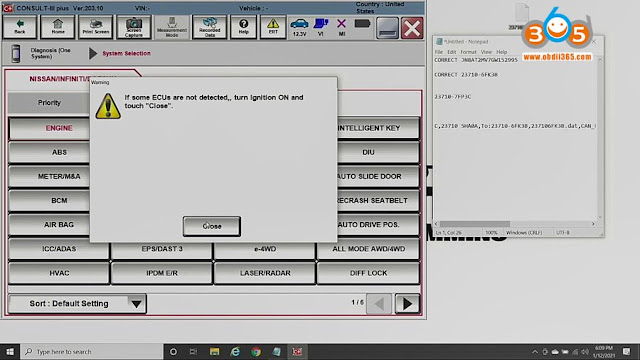Viewport: 640px width, 360px height.
Task: Minimize CONSULT-III plus with the gray toolbar button
Action: [x=387, y=28]
